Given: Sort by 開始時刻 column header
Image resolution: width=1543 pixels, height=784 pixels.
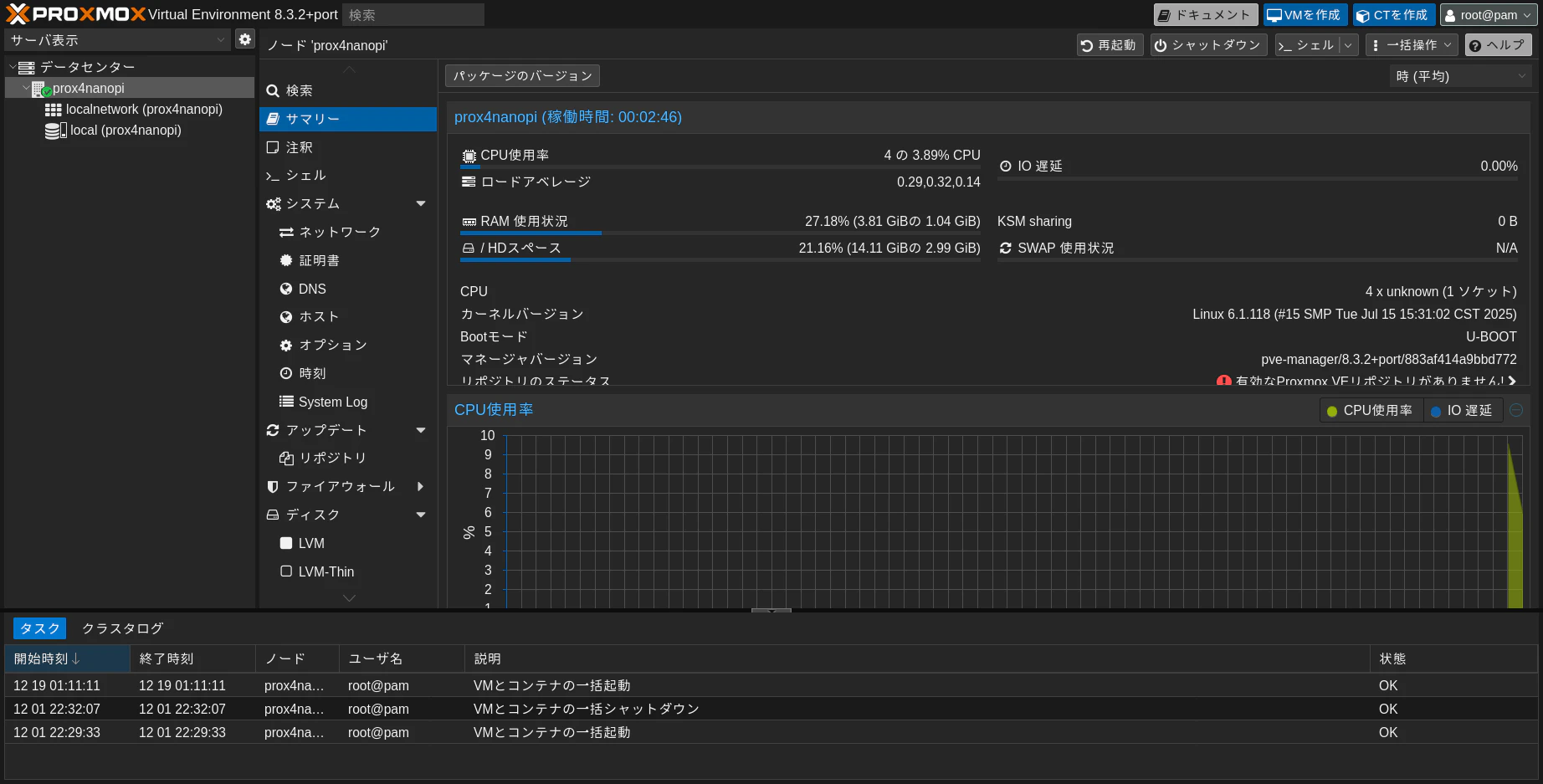Looking at the screenshot, I should (x=68, y=659).
